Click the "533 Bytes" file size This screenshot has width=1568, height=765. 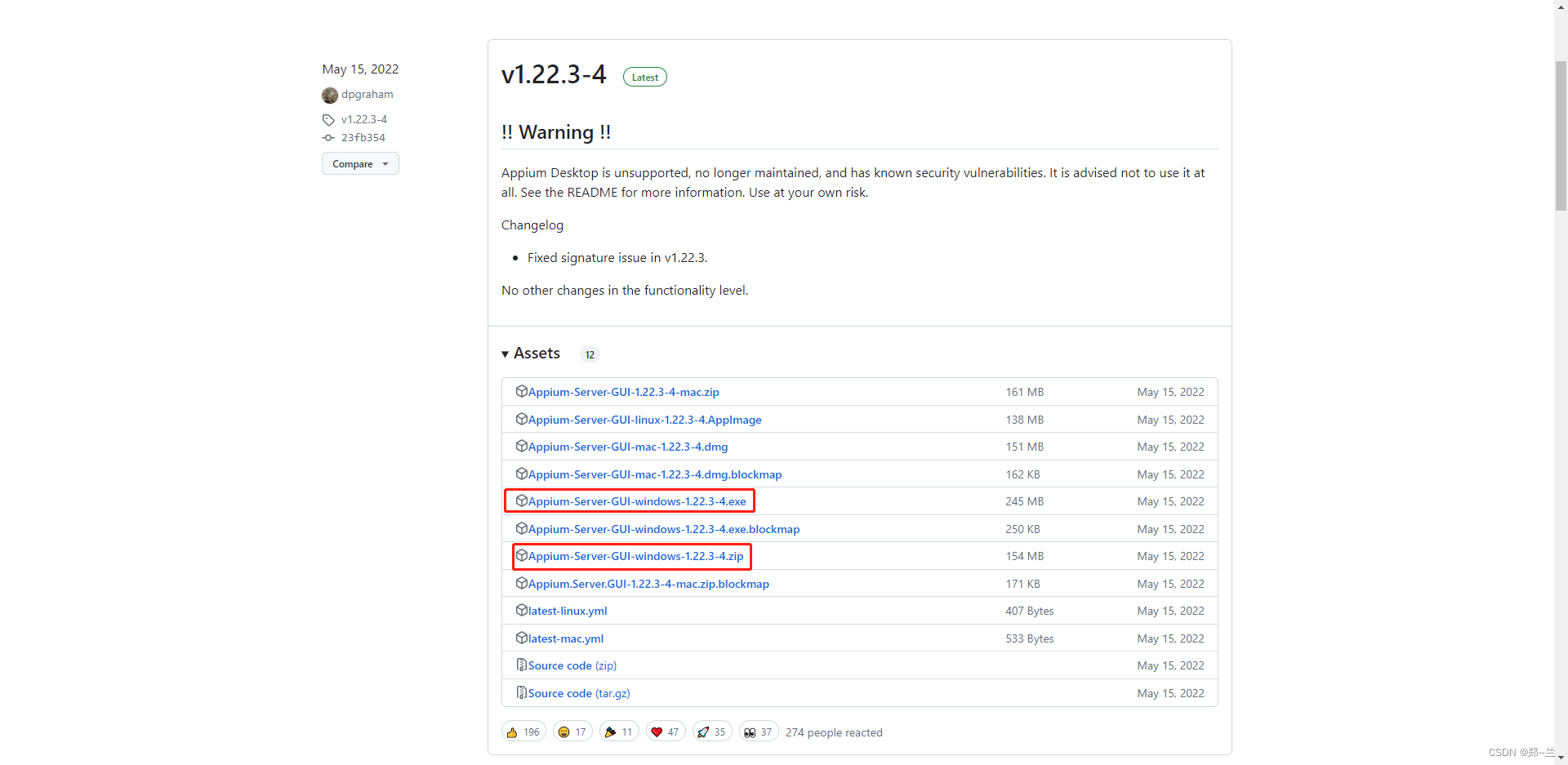(x=1030, y=639)
